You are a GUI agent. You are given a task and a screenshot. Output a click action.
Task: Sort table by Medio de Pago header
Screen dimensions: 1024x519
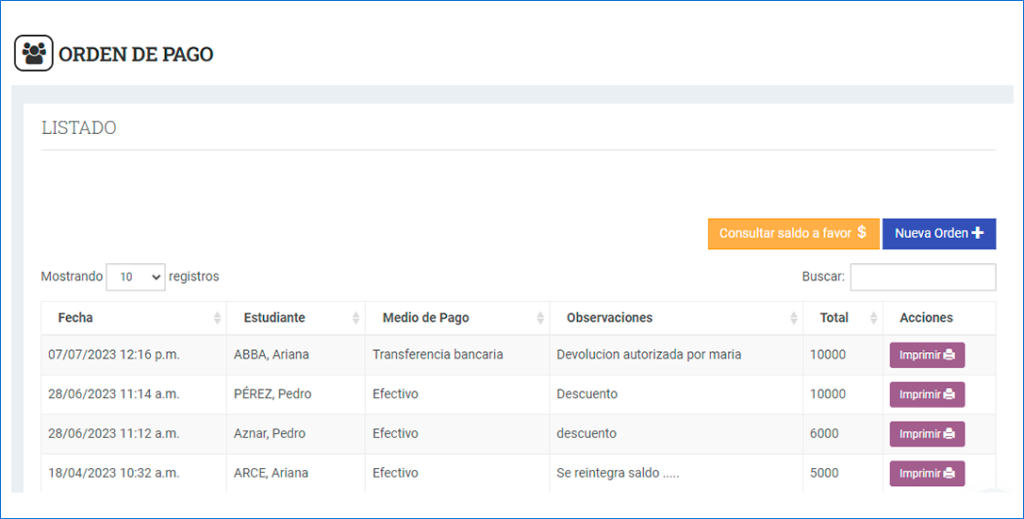425,318
